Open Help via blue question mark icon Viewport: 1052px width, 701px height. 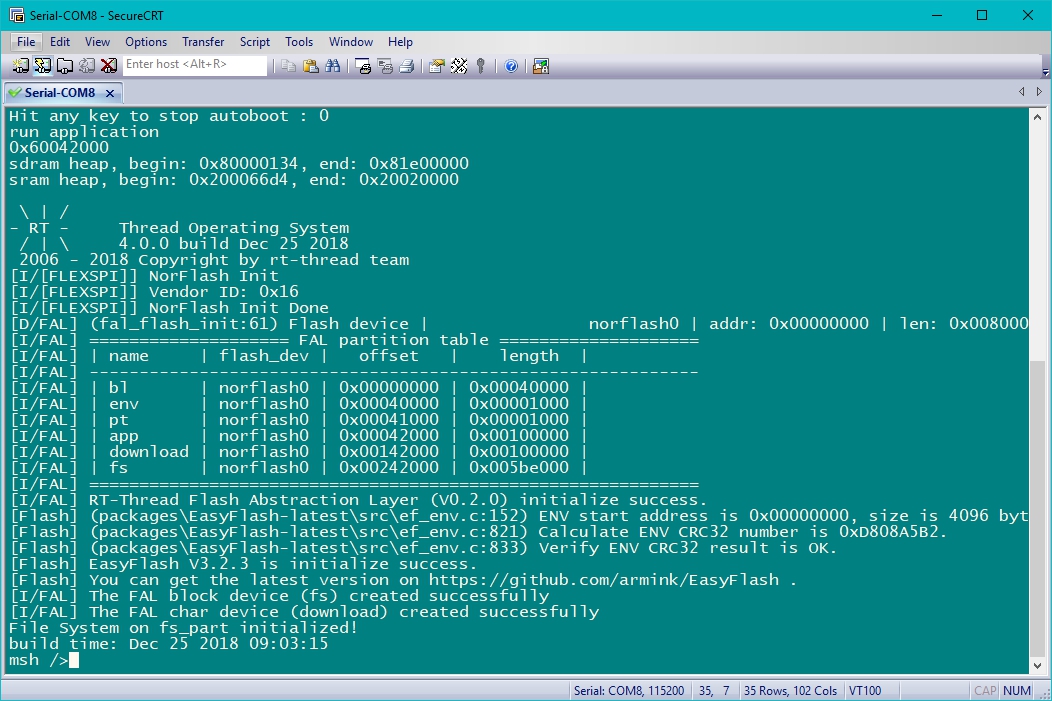(x=511, y=66)
